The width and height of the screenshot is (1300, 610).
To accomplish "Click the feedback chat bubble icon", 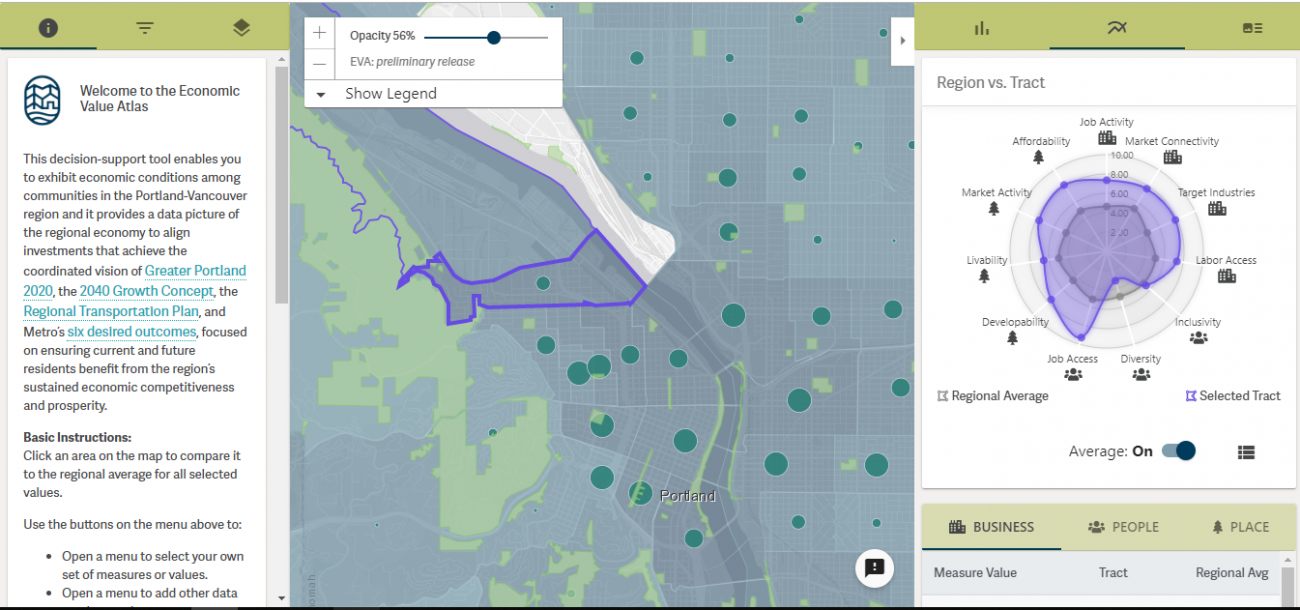I will click(874, 568).
